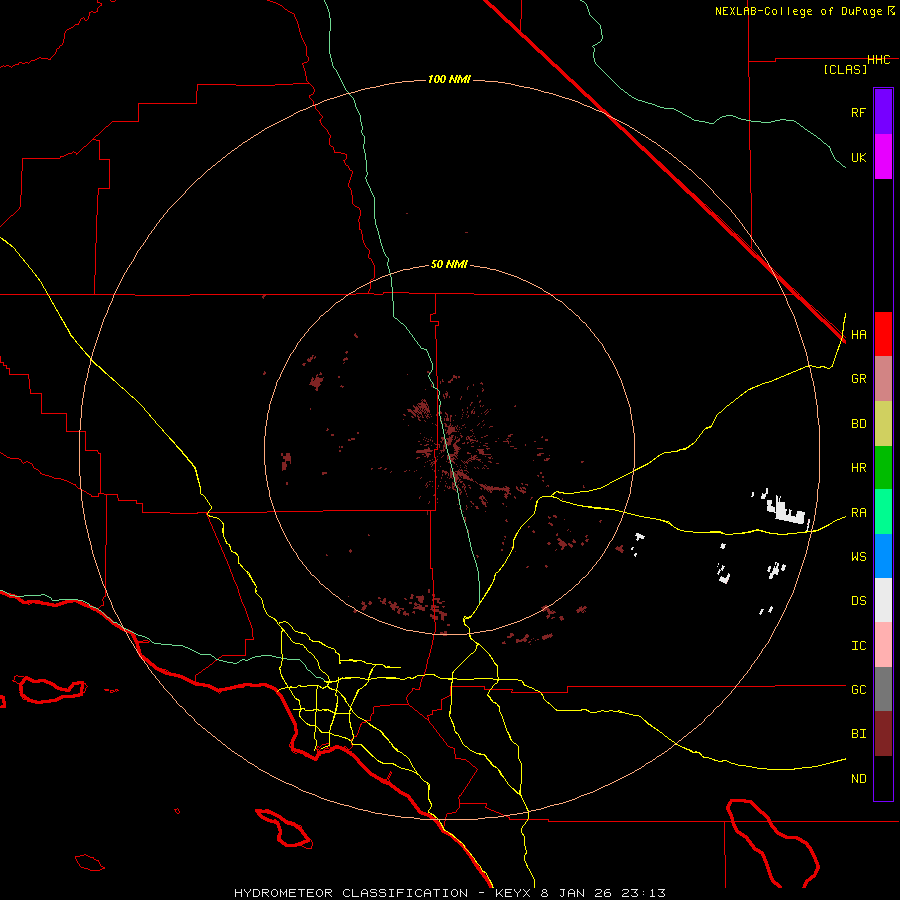
Task: Click the brown BI legend swatch
Action: point(883,733)
